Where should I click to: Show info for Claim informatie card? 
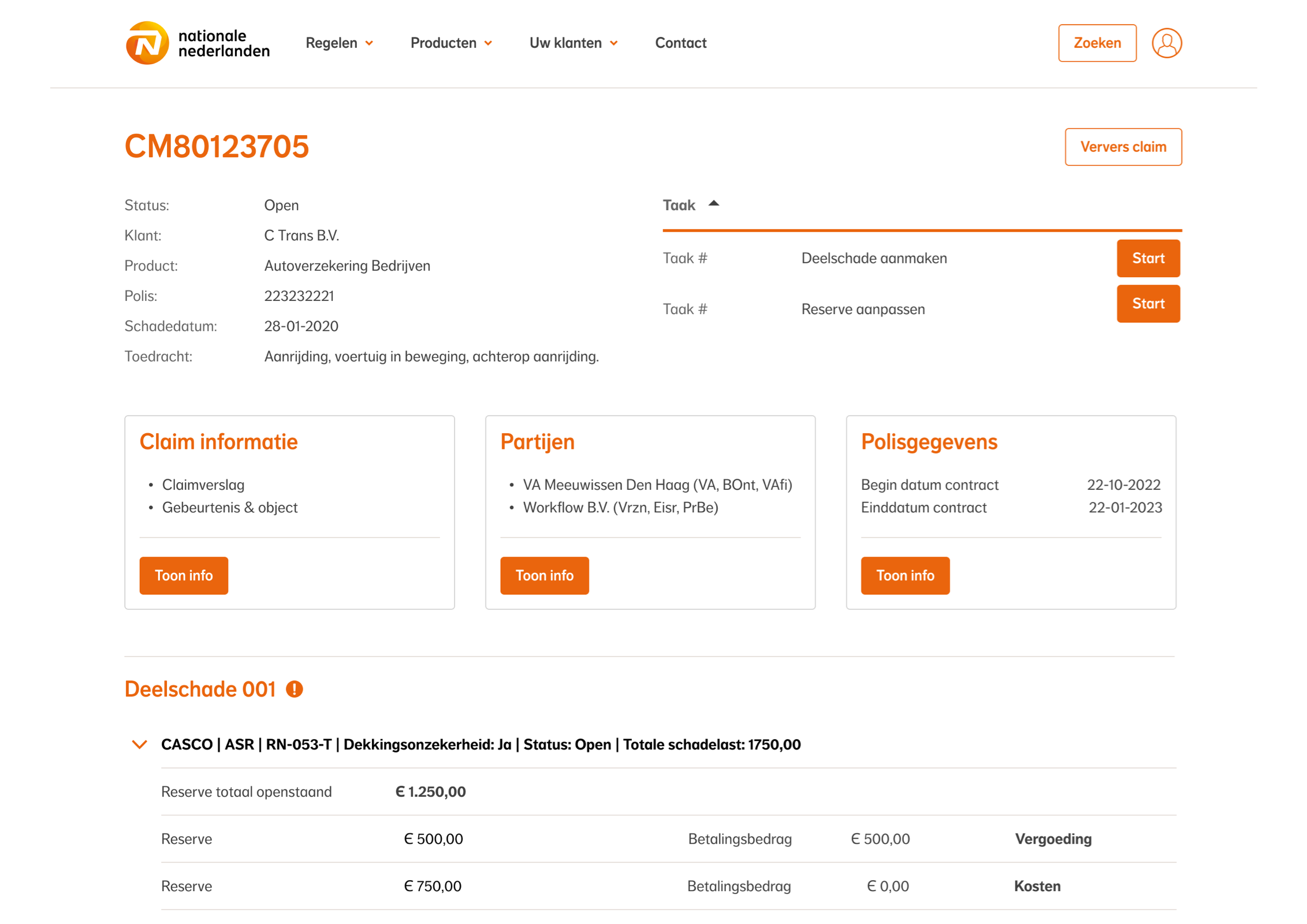click(184, 575)
